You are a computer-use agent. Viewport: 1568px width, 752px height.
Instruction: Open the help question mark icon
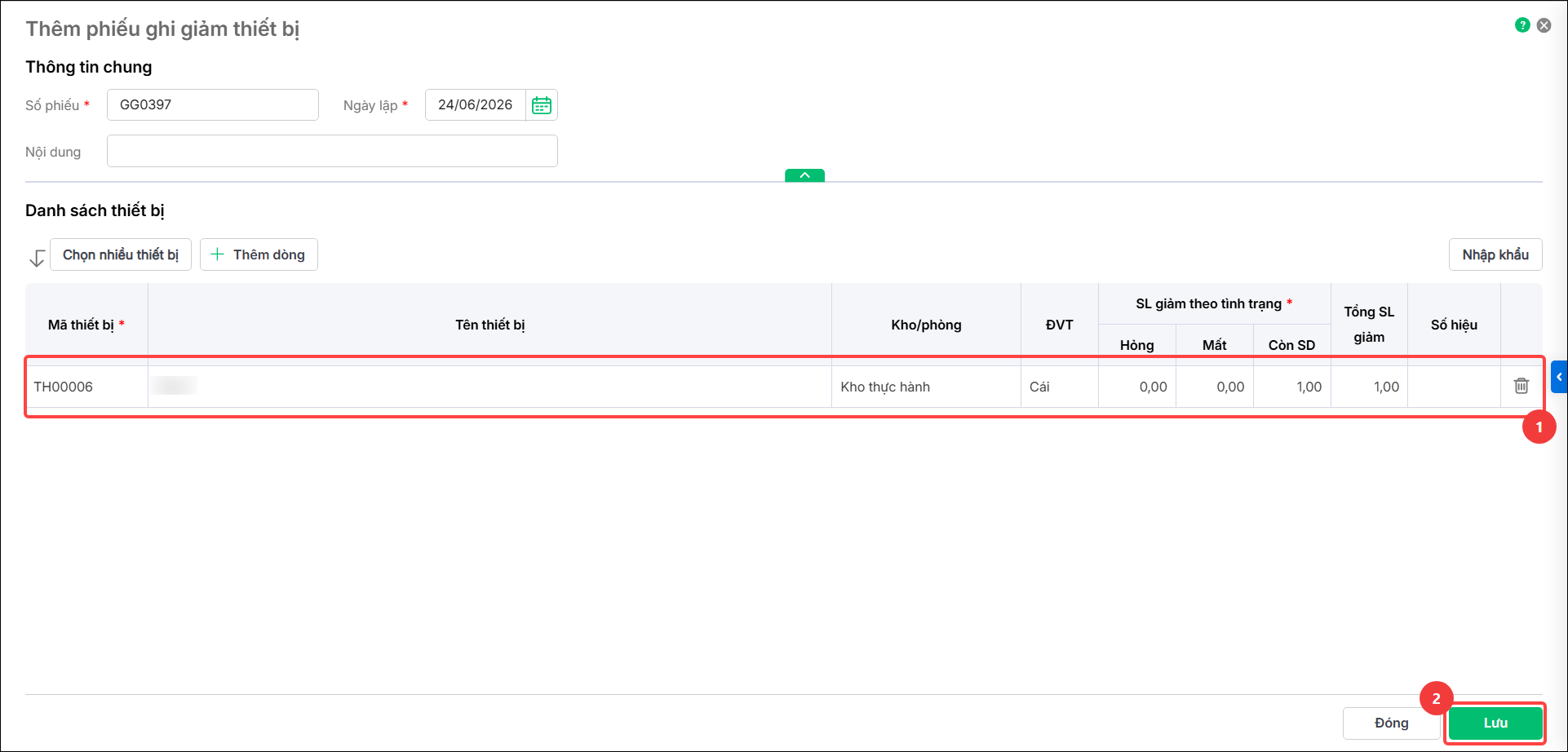pos(1522,25)
